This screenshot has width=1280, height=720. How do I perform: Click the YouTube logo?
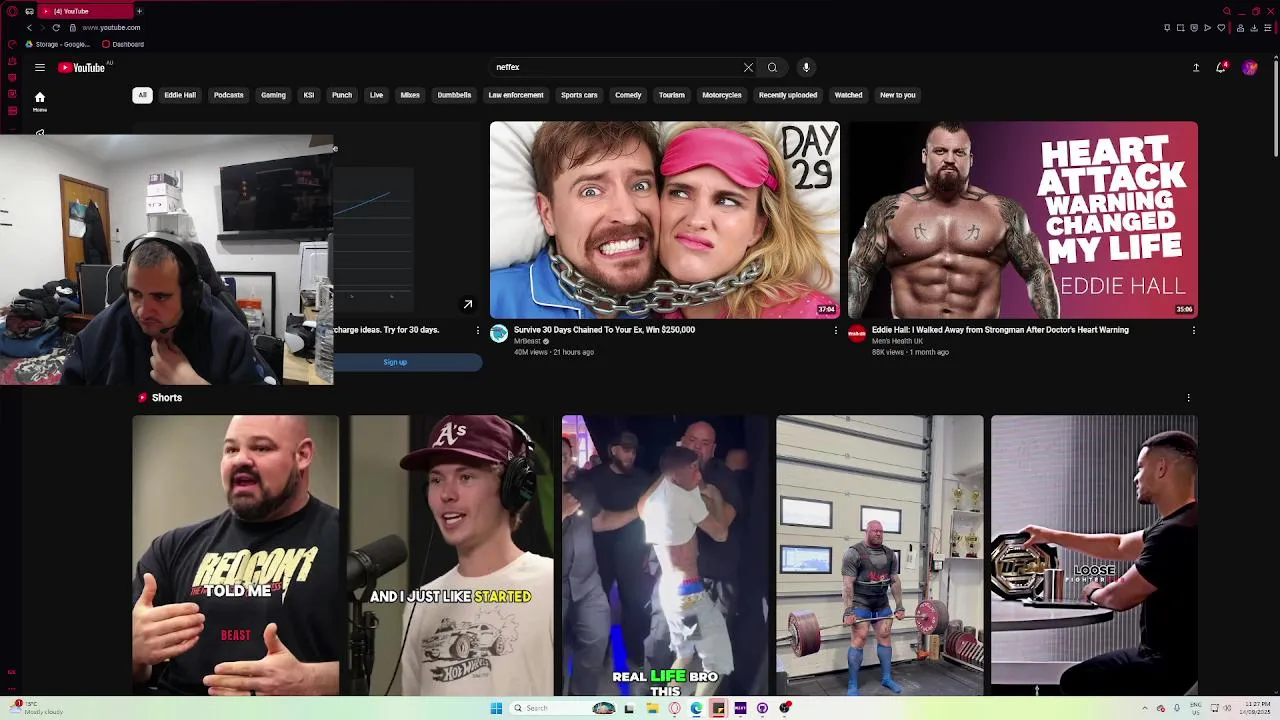point(82,67)
